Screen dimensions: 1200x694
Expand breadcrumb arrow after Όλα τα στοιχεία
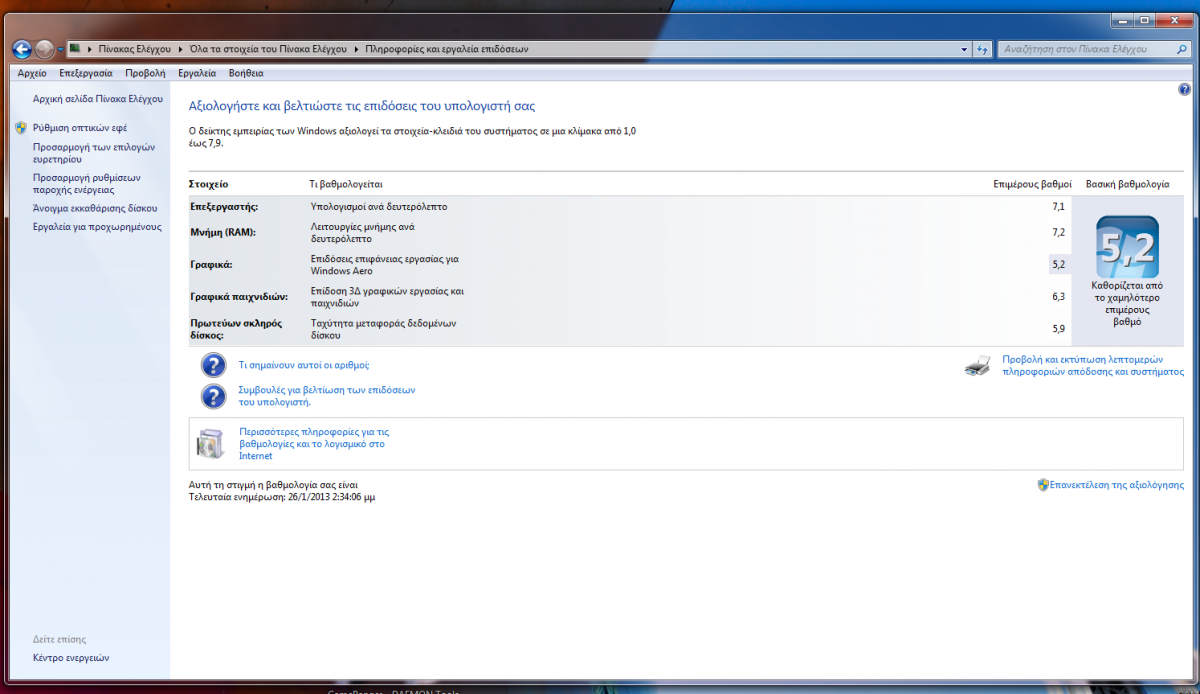click(357, 49)
